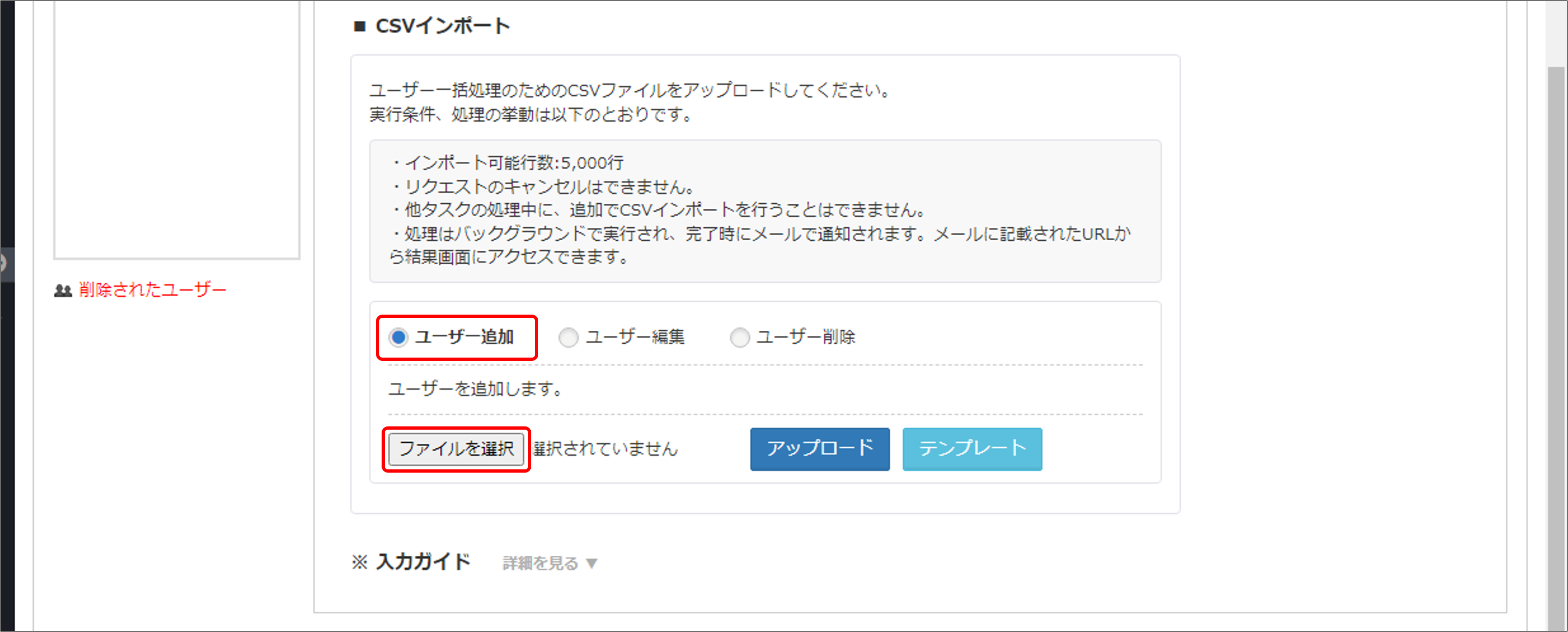1568x632 pixels.
Task: Click the インポート可能行数:5,000行 line
Action: click(508, 163)
